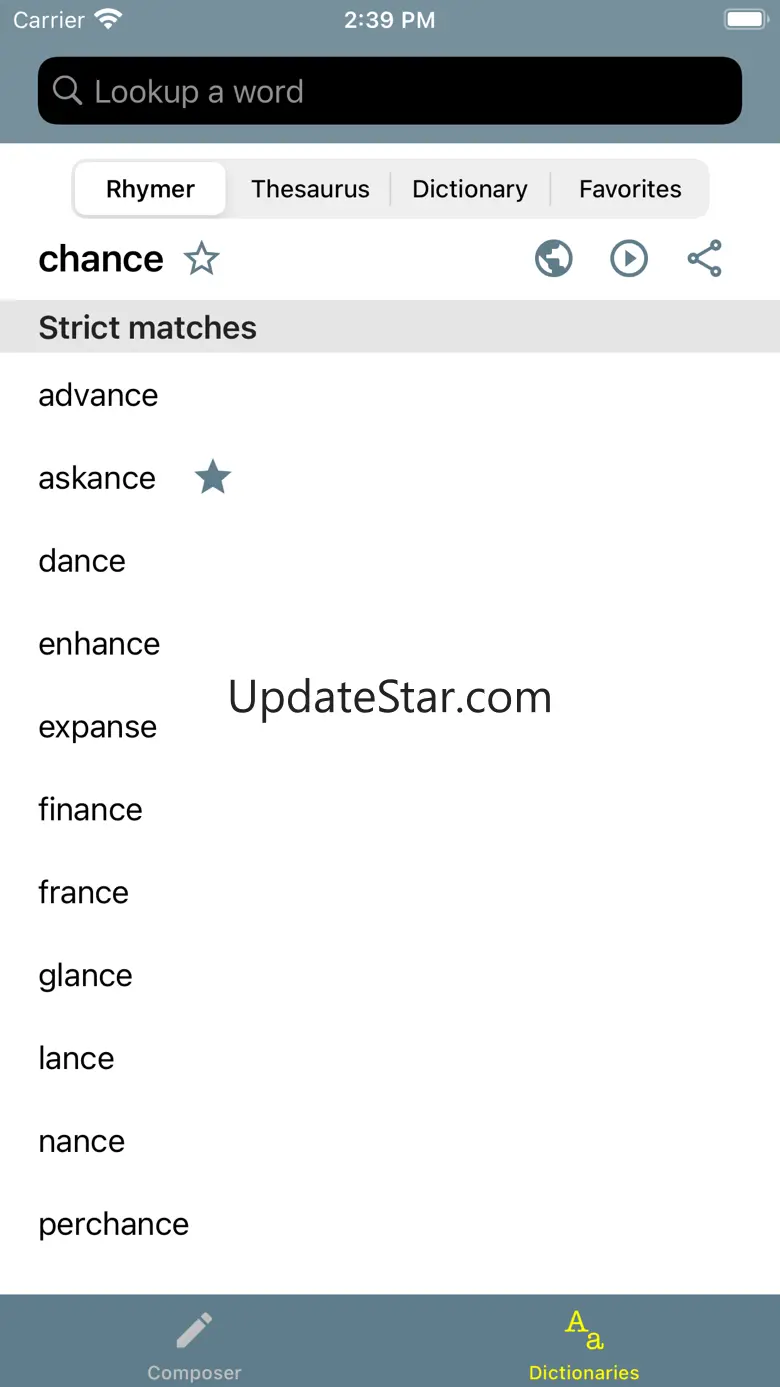Tap perchance in the list

[113, 1224]
